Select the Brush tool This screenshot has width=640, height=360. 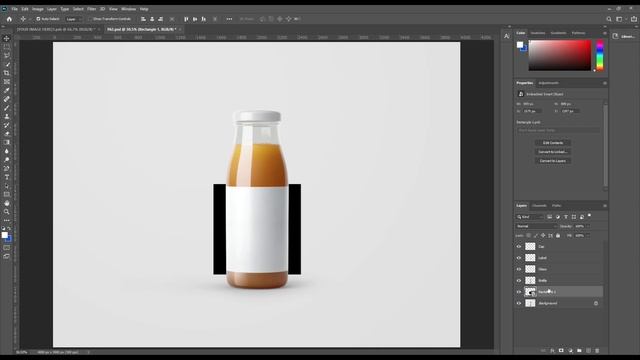pos(7,108)
